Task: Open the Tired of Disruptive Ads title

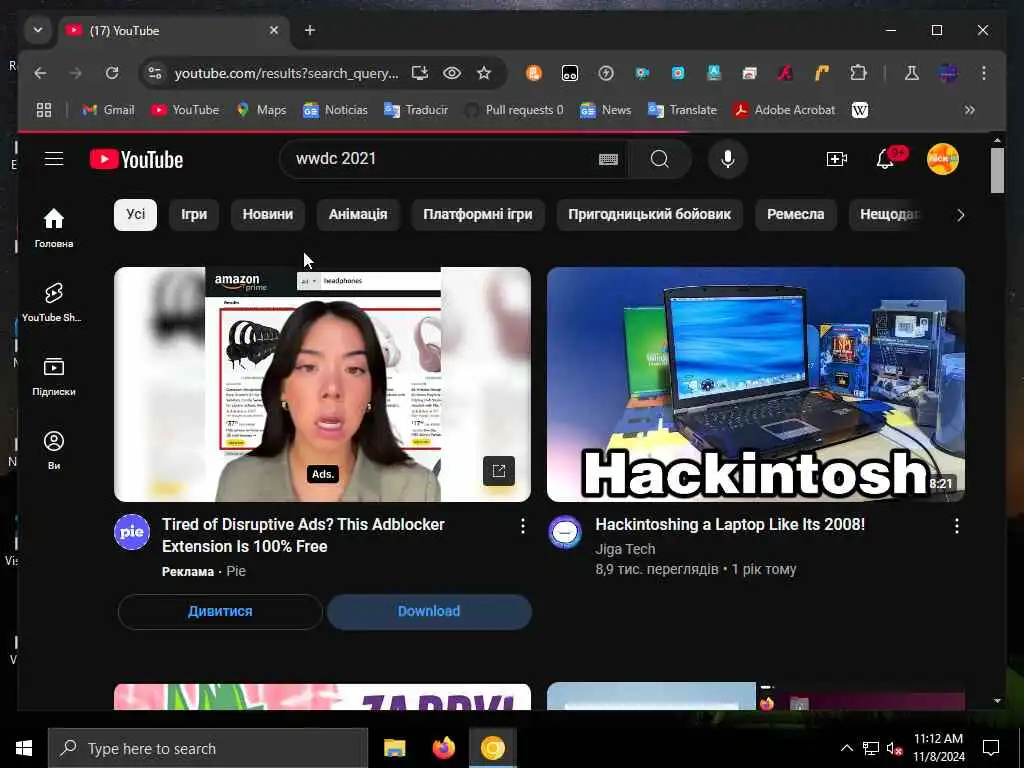Action: point(303,535)
